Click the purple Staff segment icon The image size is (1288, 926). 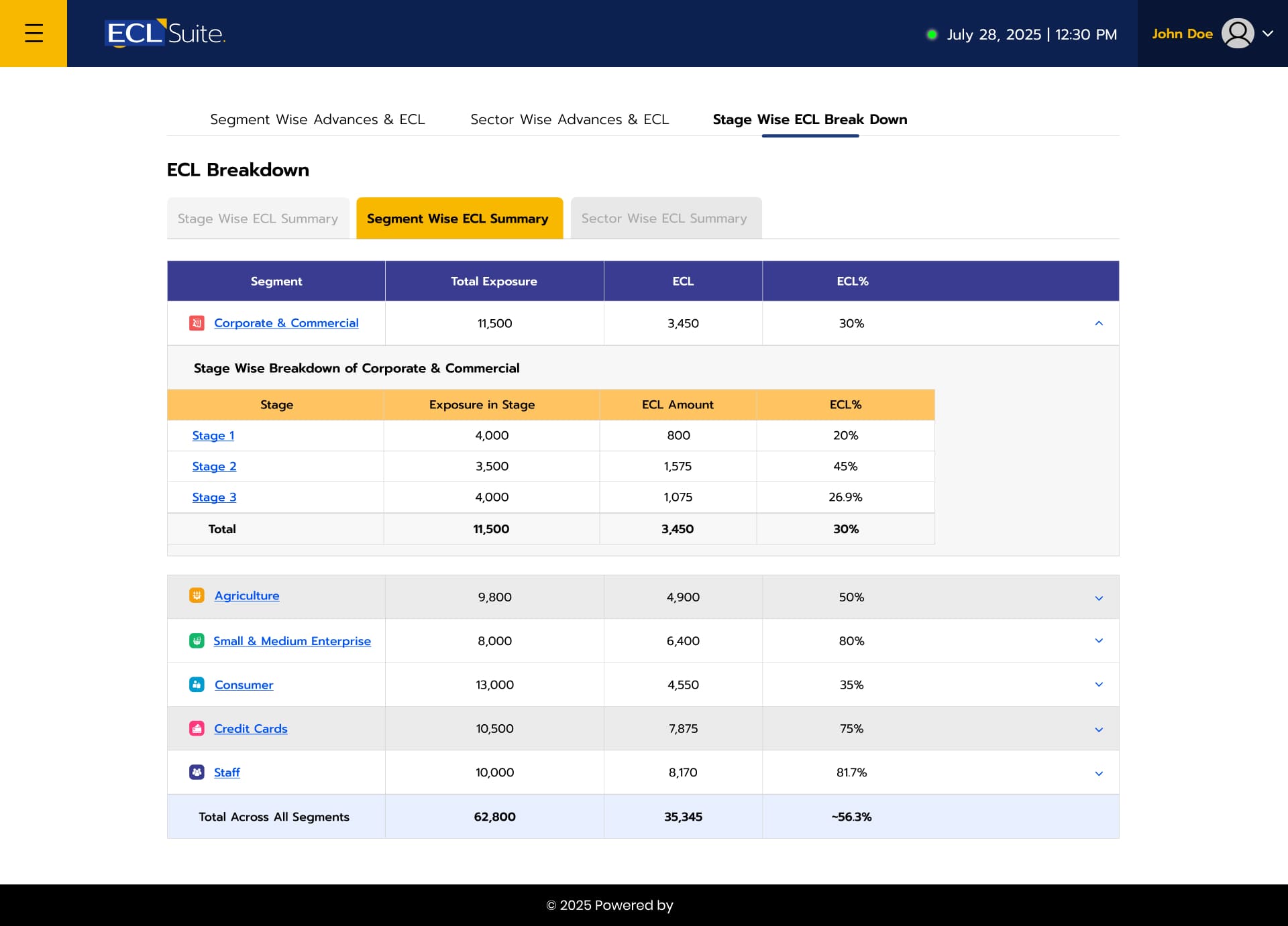tap(197, 772)
